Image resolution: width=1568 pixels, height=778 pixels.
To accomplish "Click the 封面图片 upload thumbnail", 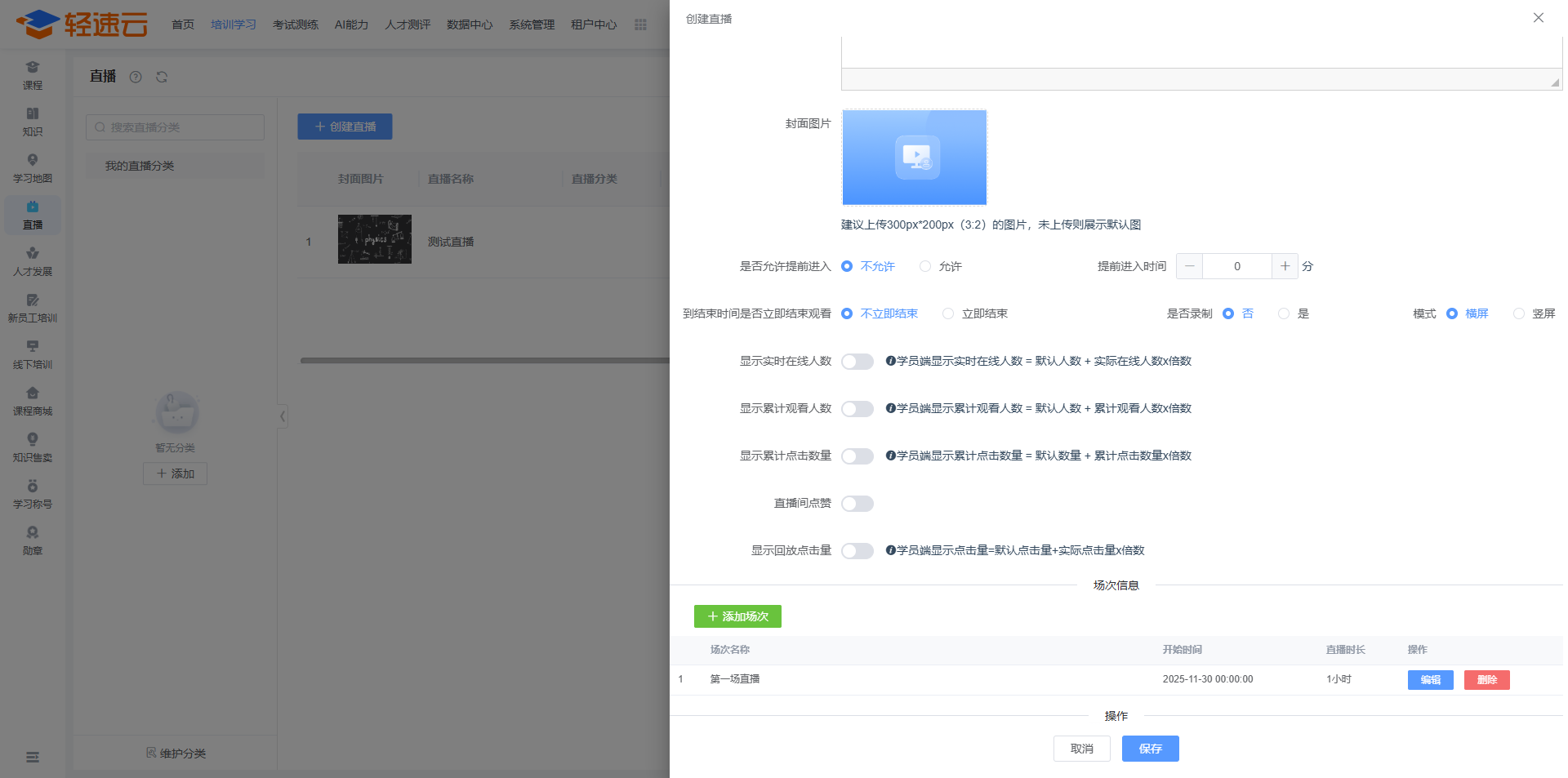I will (914, 158).
